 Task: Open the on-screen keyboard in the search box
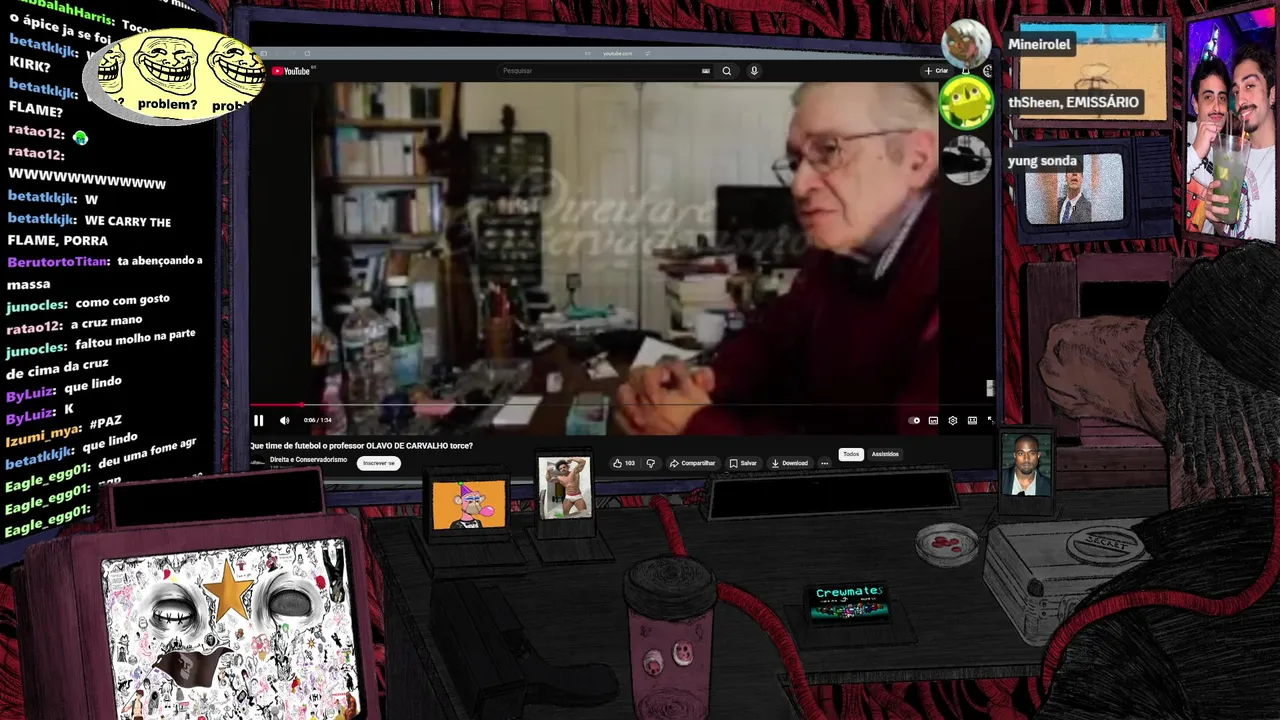tap(706, 71)
